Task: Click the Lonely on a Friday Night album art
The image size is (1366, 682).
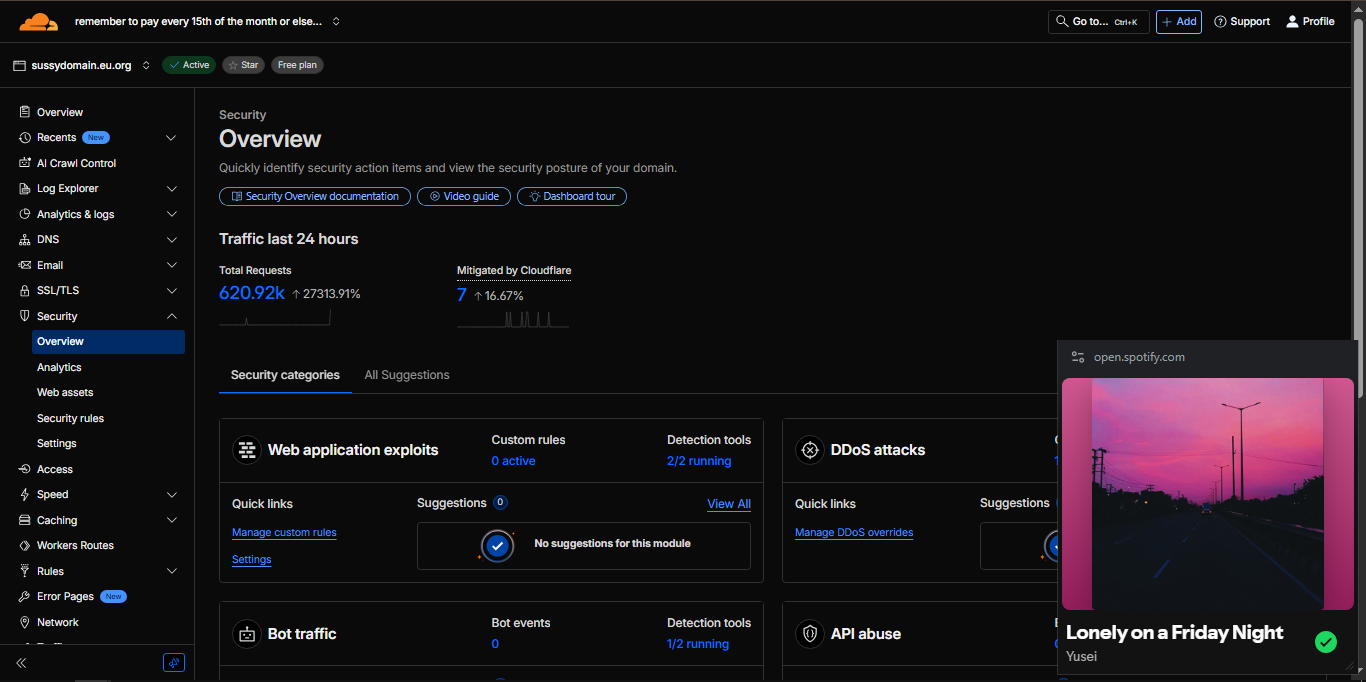Action: point(1207,493)
